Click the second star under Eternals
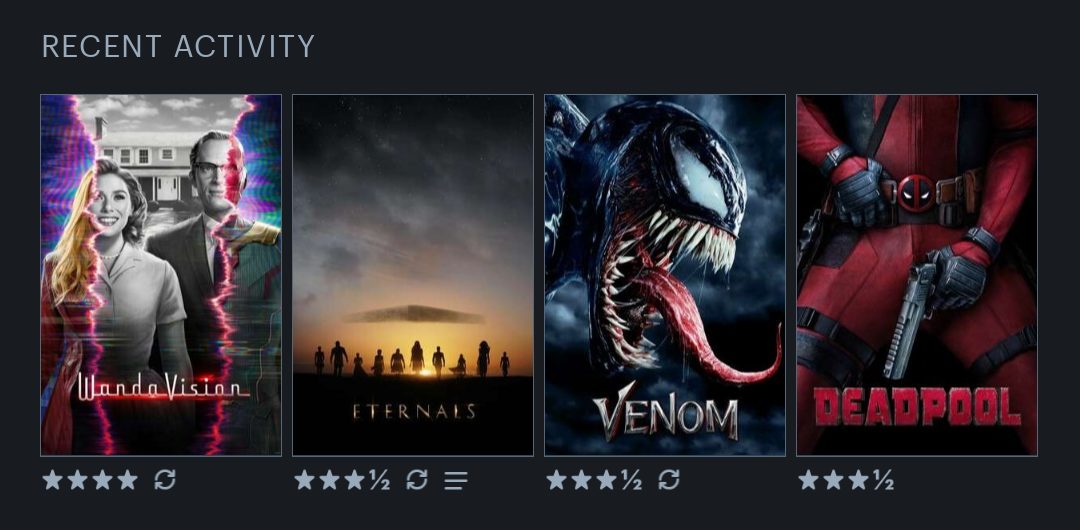The height and width of the screenshot is (530, 1080). 329,479
